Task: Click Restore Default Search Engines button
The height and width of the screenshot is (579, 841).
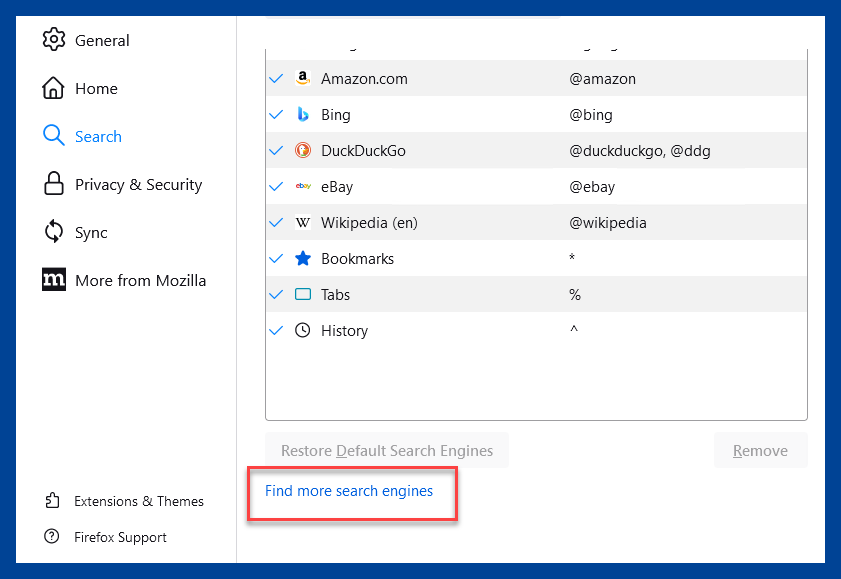Action: coord(387,450)
